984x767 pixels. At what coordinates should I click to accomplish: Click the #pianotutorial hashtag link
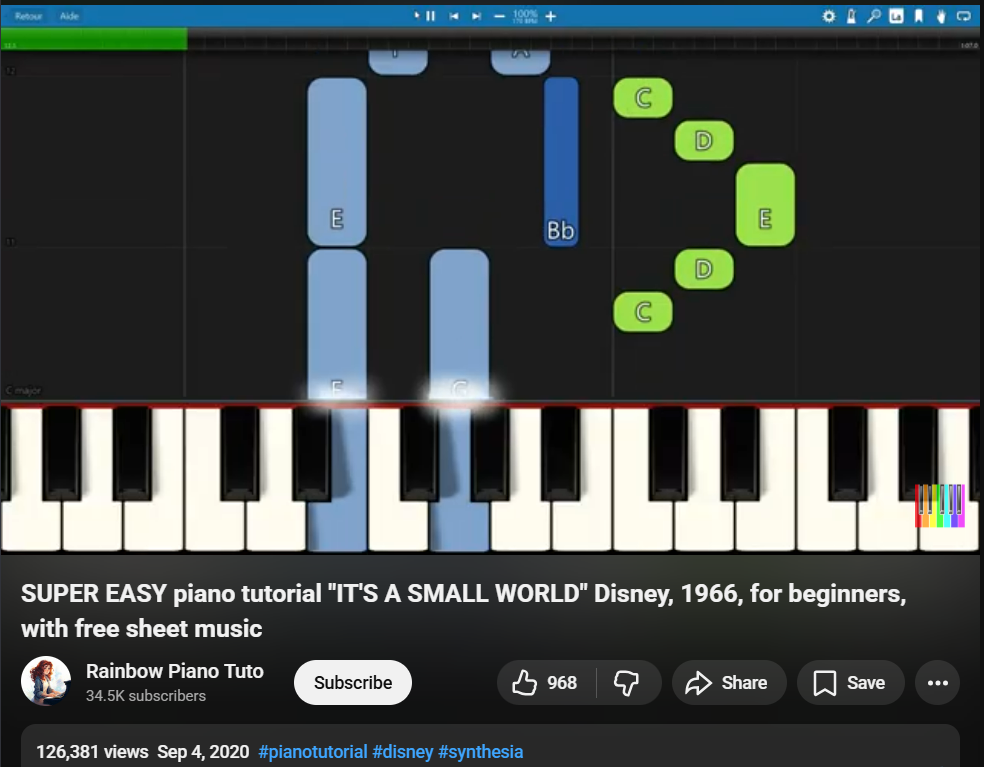(x=312, y=752)
